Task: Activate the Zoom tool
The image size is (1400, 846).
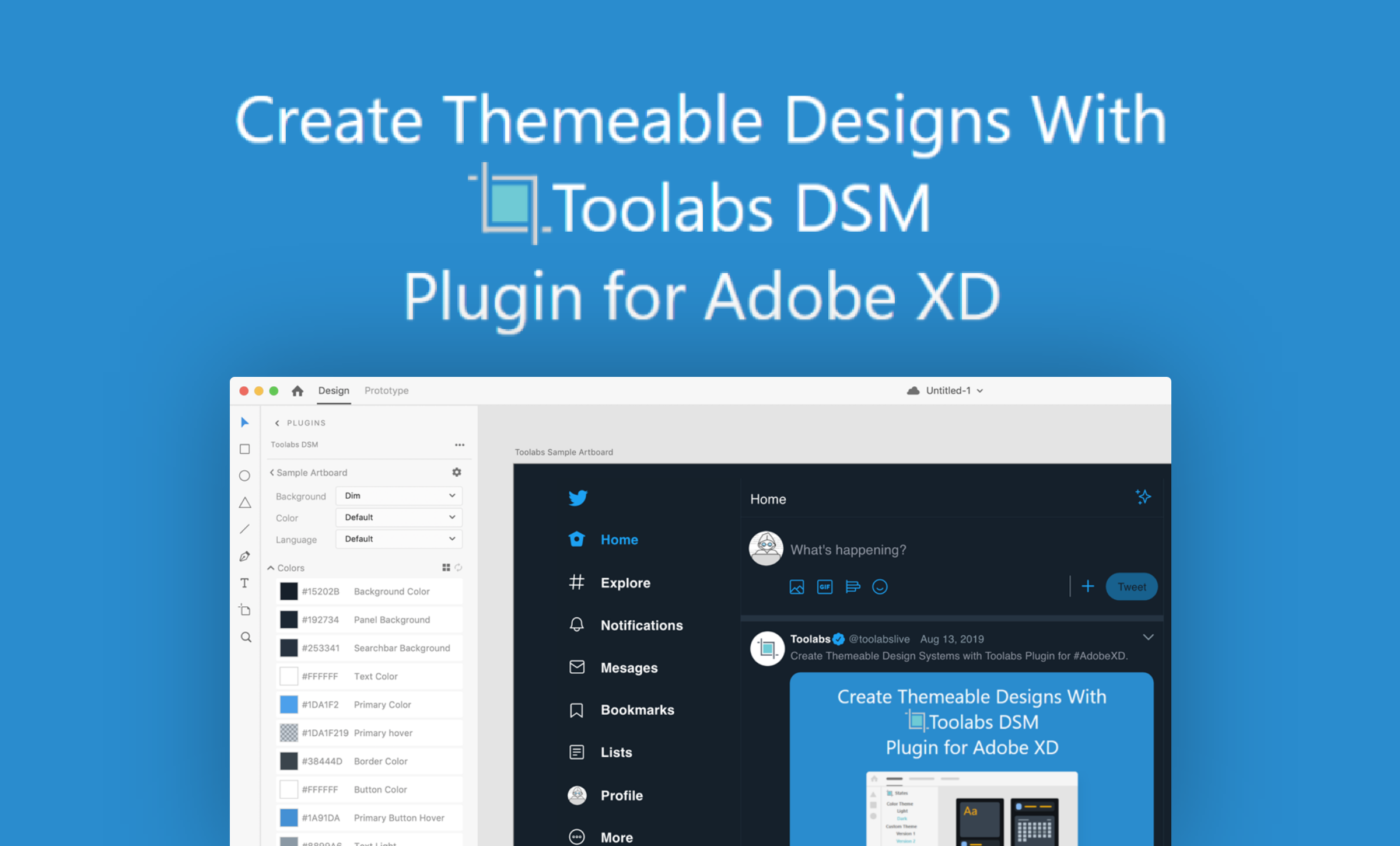Action: (245, 637)
